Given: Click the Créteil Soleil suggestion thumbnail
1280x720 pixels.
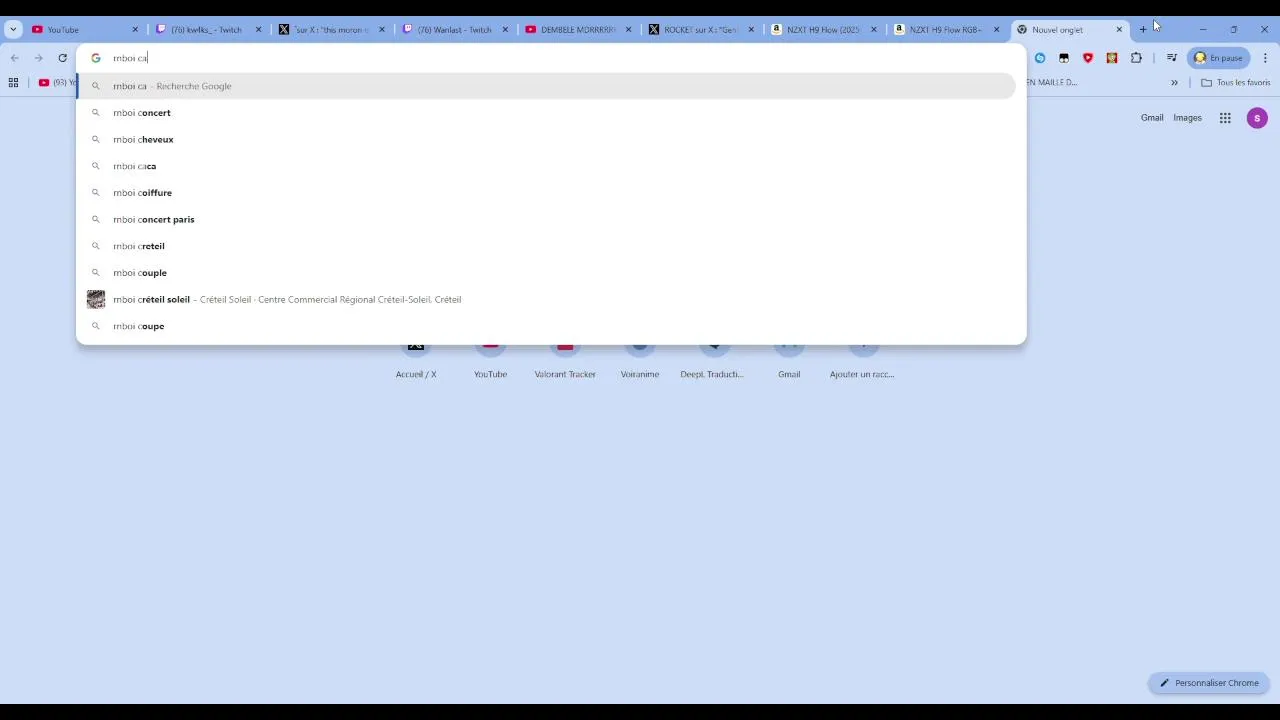Looking at the screenshot, I should pyautogui.click(x=96, y=299).
